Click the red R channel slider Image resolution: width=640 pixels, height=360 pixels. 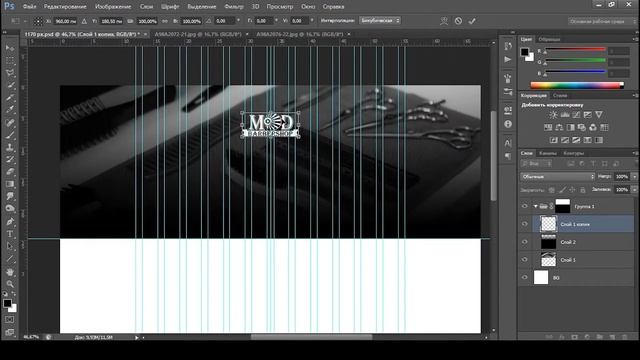tap(576, 50)
